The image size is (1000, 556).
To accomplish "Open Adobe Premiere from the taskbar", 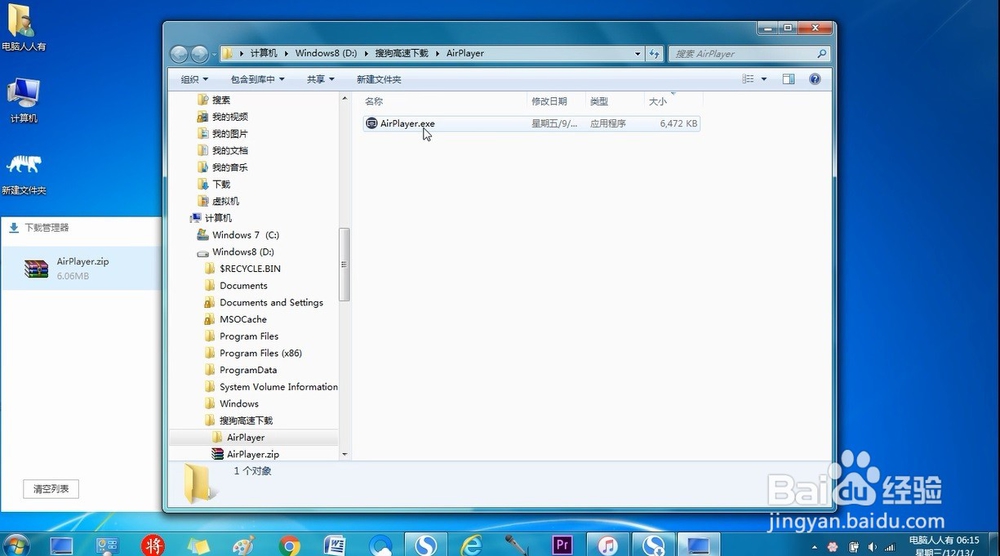I will click(x=562, y=546).
